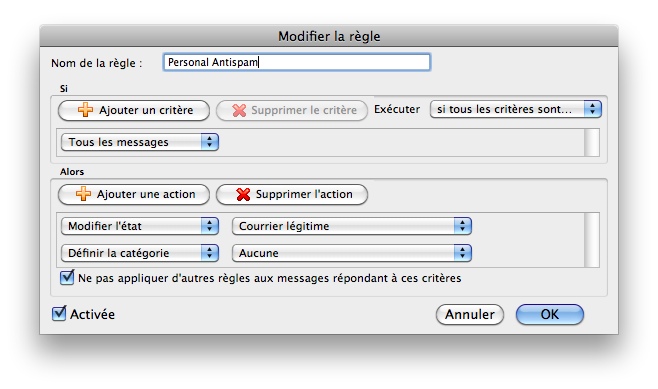Open the Tous les messages dropdown
Viewport: 658px width, 389px height.
[x=140, y=142]
